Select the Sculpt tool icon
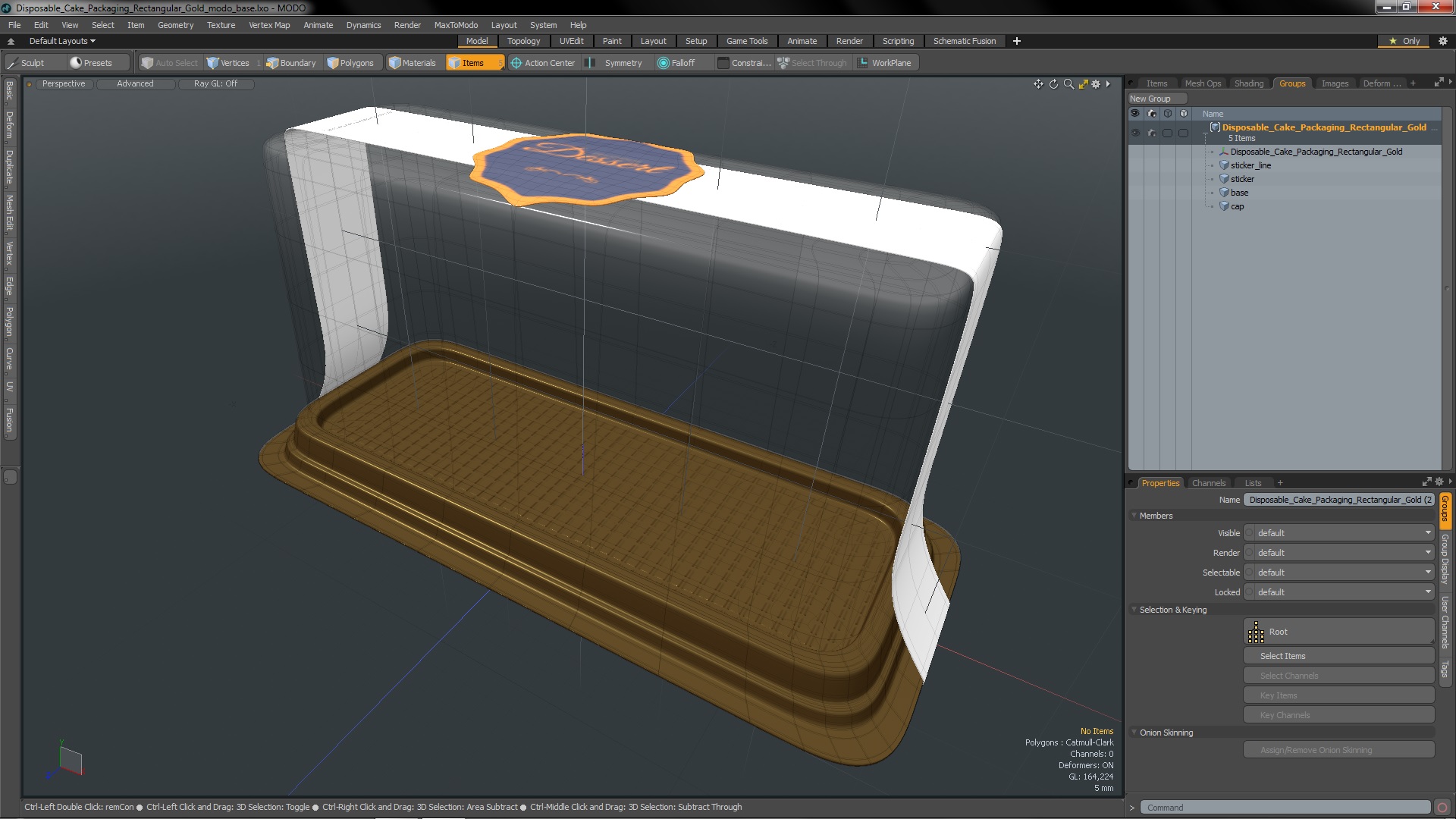 tap(12, 63)
